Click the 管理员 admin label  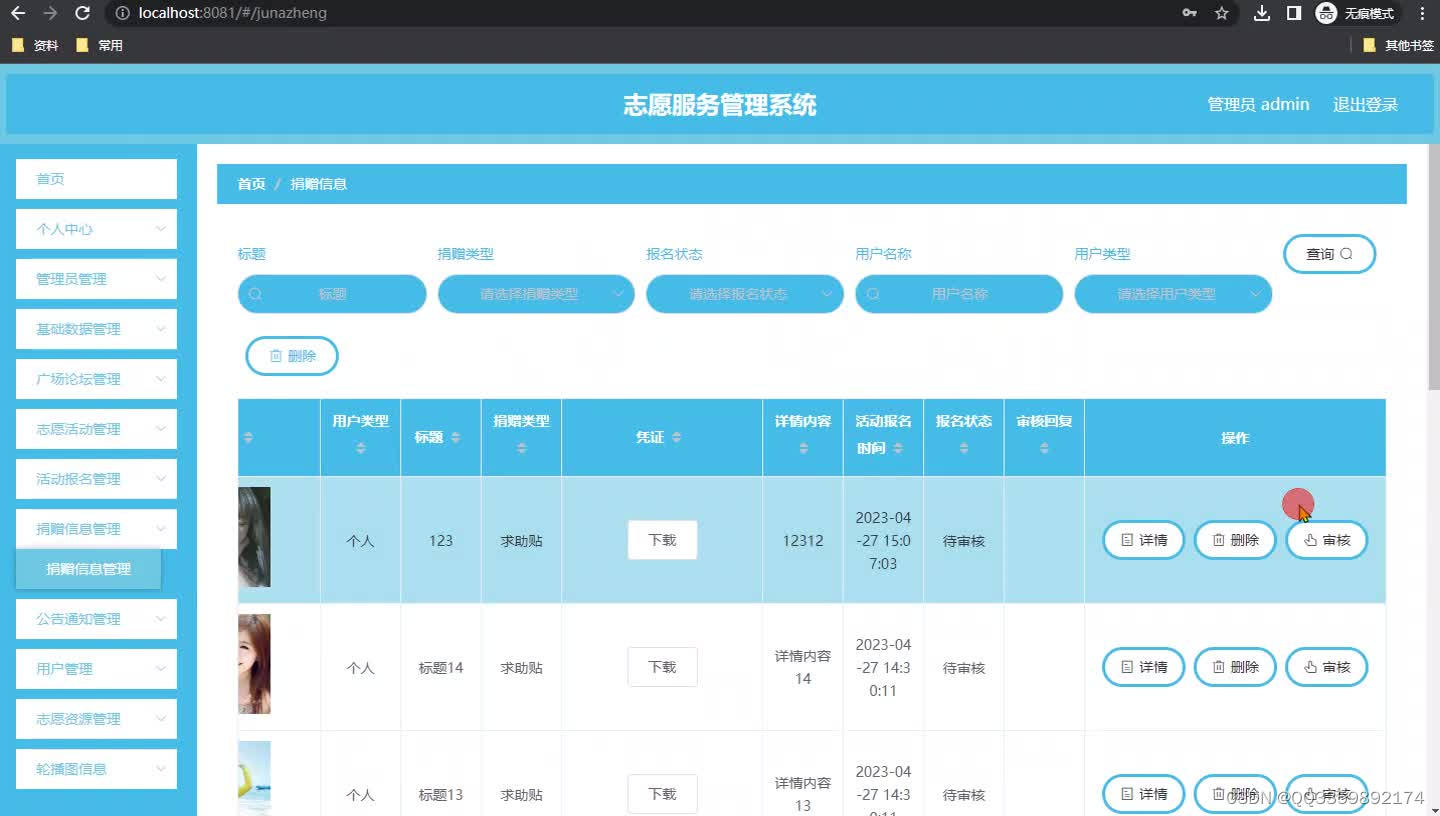1258,104
